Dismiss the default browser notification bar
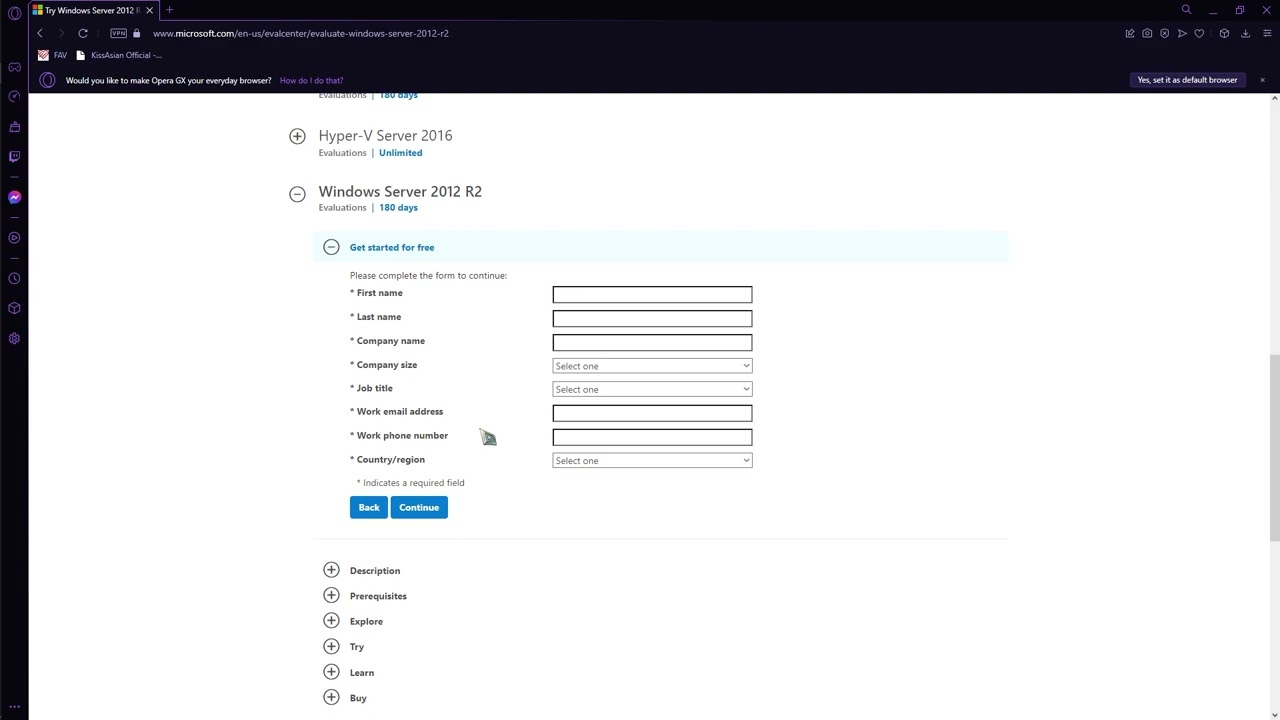This screenshot has height=720, width=1280. pos(1262,80)
